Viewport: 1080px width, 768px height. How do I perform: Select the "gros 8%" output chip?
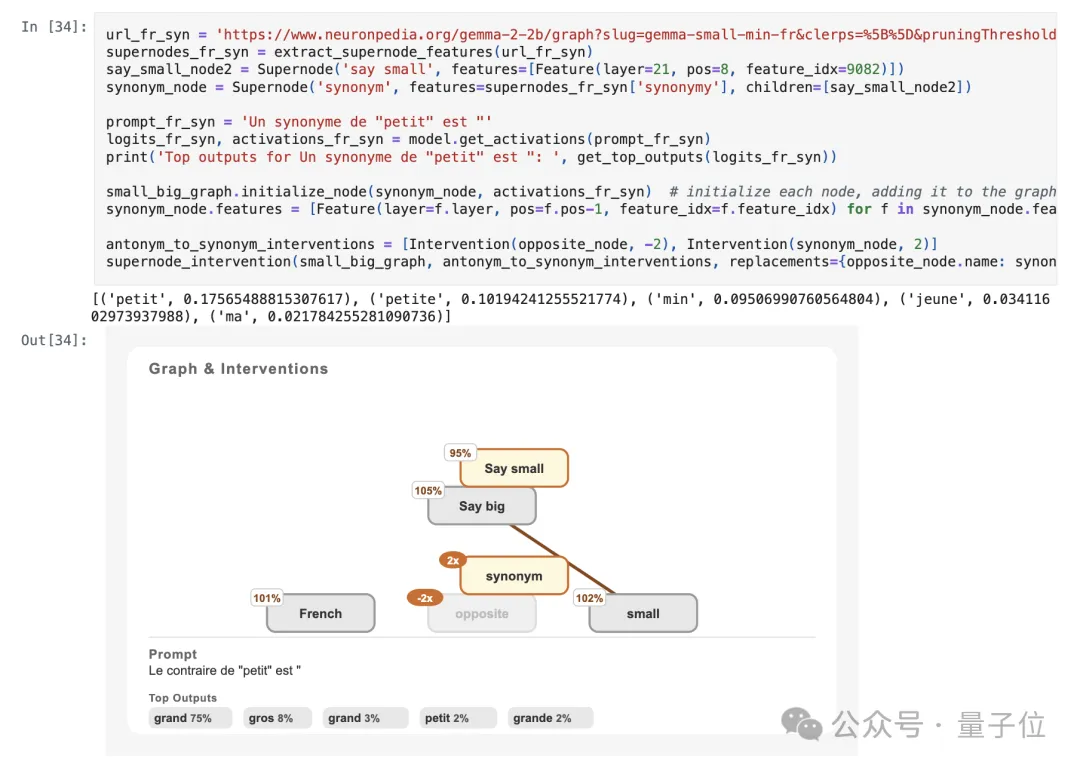(x=277, y=718)
